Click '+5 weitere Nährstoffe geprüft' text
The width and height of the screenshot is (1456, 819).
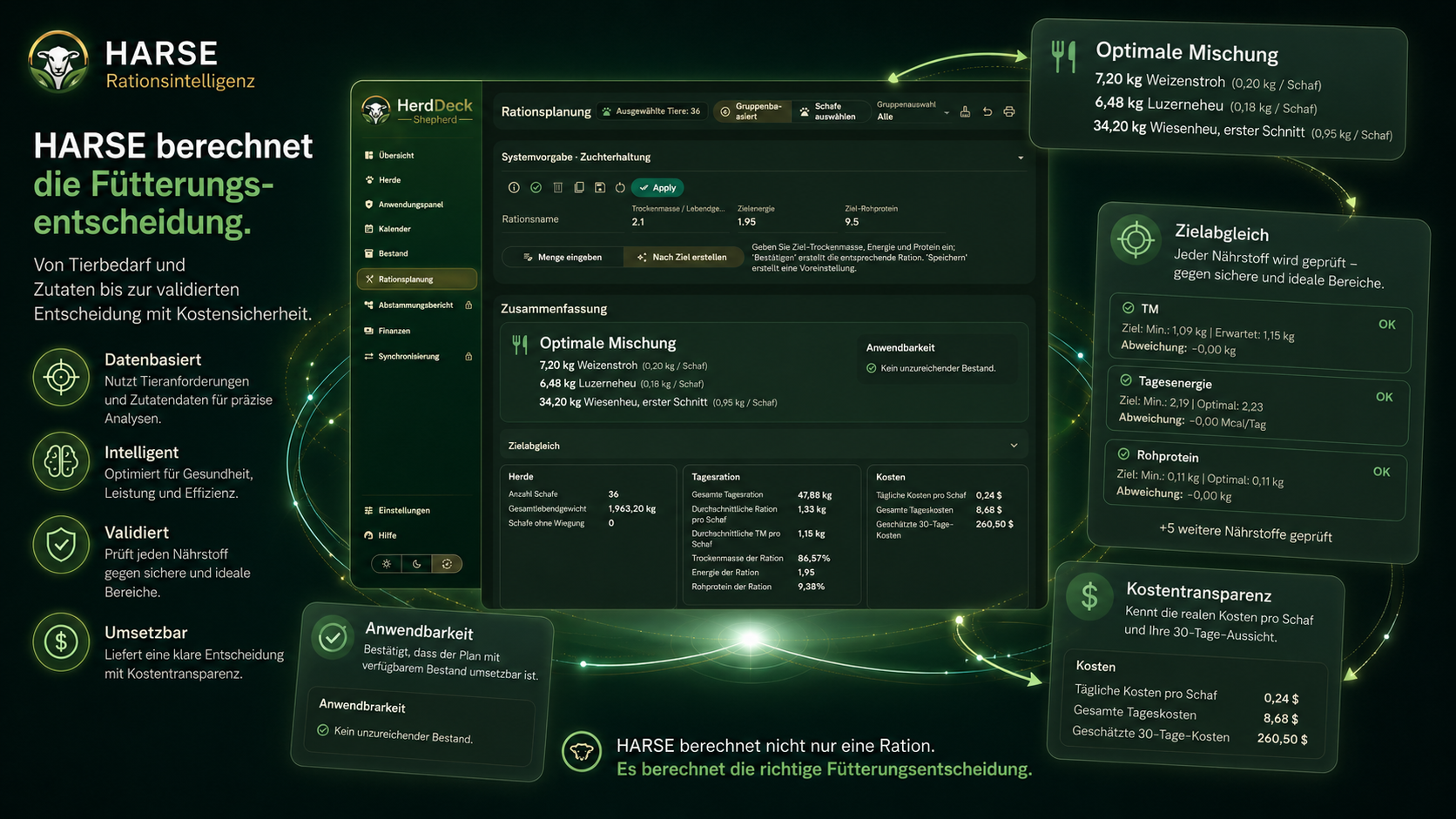1245,533
